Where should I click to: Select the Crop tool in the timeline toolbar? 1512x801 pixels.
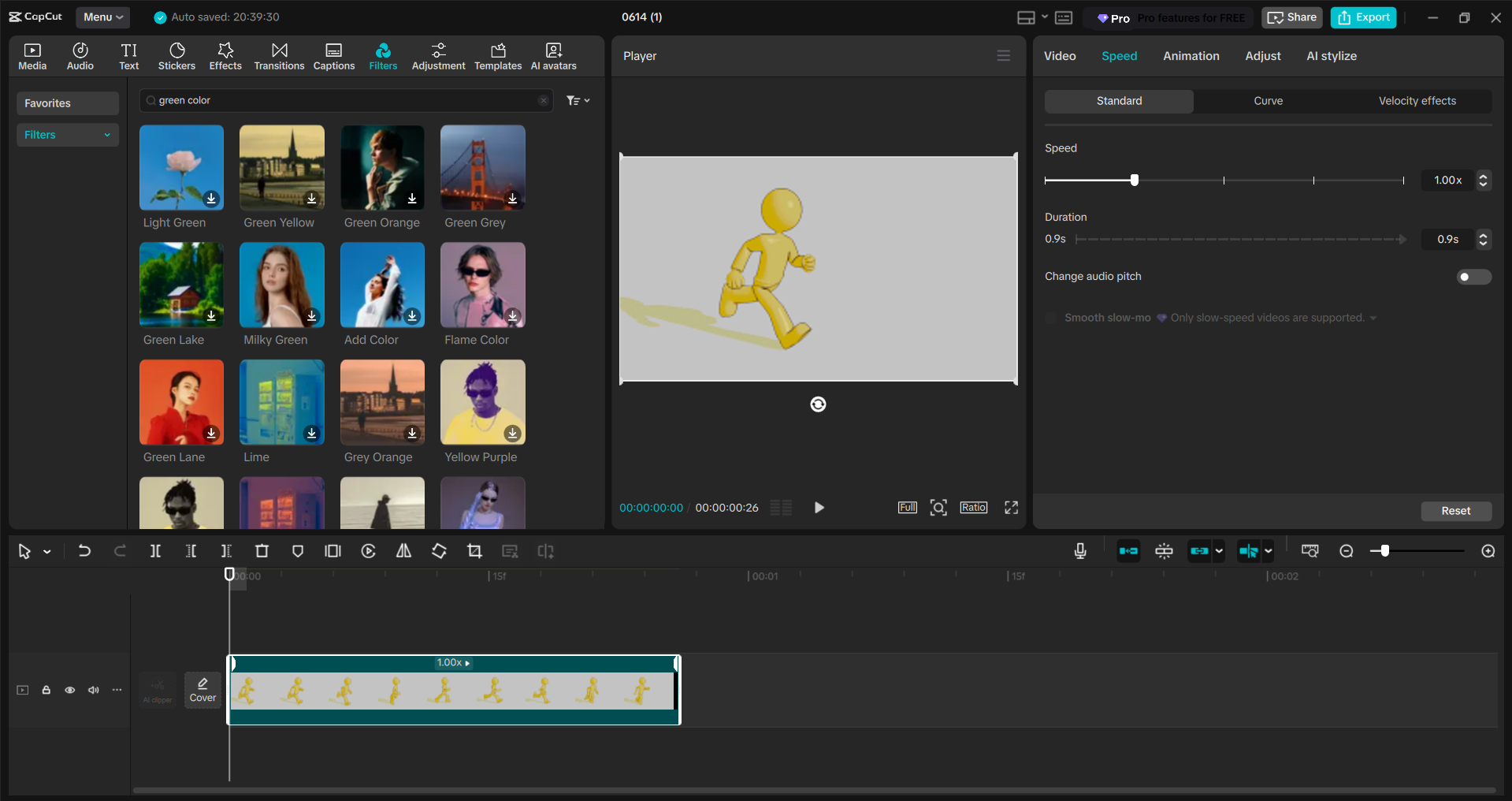pyautogui.click(x=474, y=550)
